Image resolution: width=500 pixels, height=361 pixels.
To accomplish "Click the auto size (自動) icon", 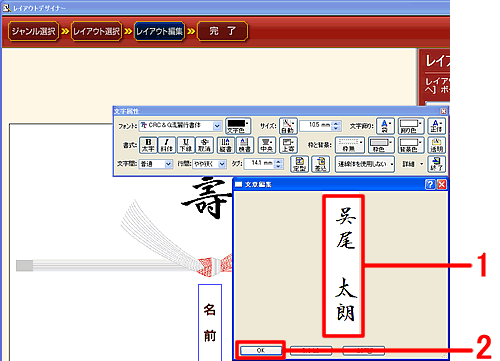I will pos(288,126).
